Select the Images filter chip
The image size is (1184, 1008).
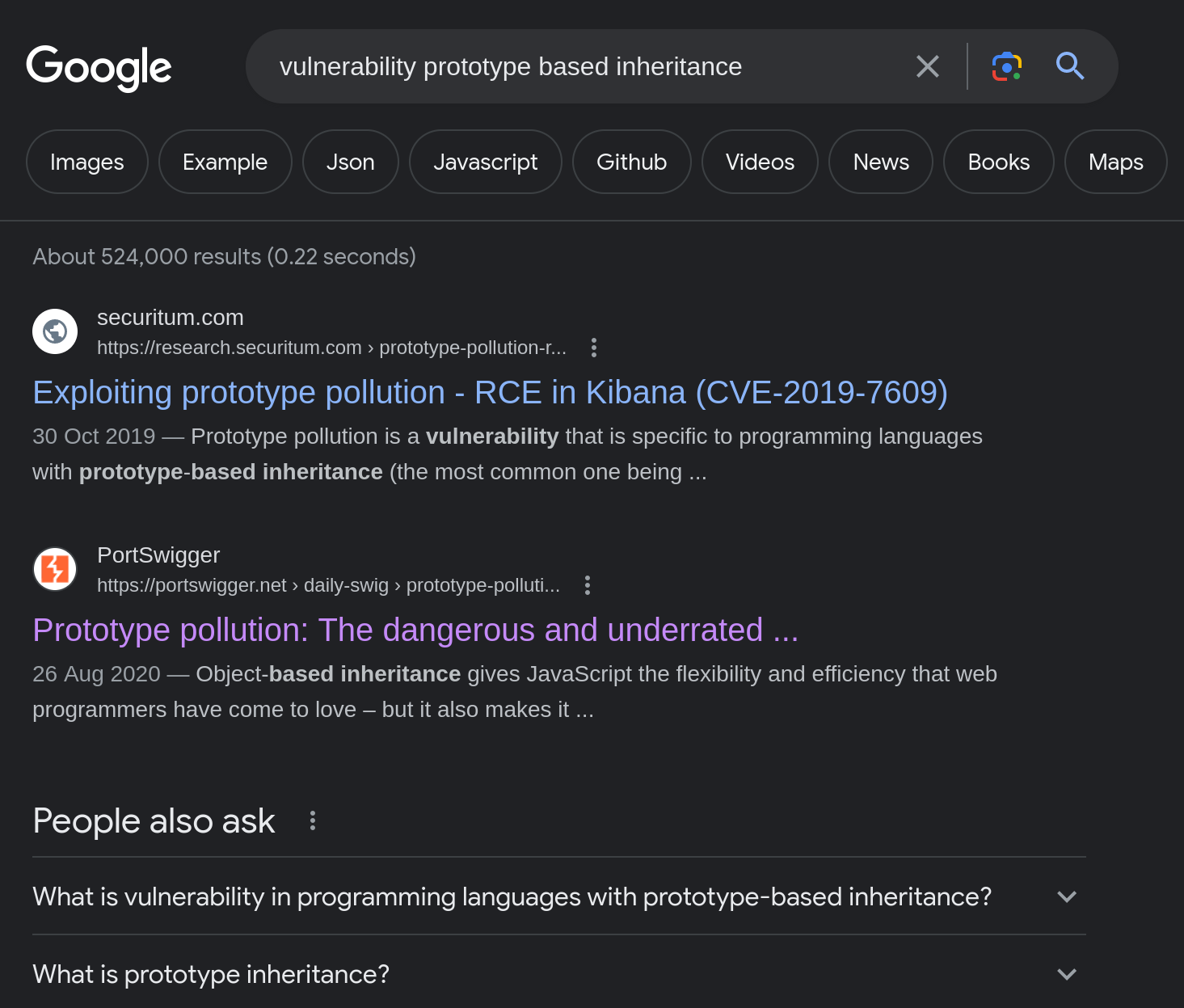pos(87,162)
